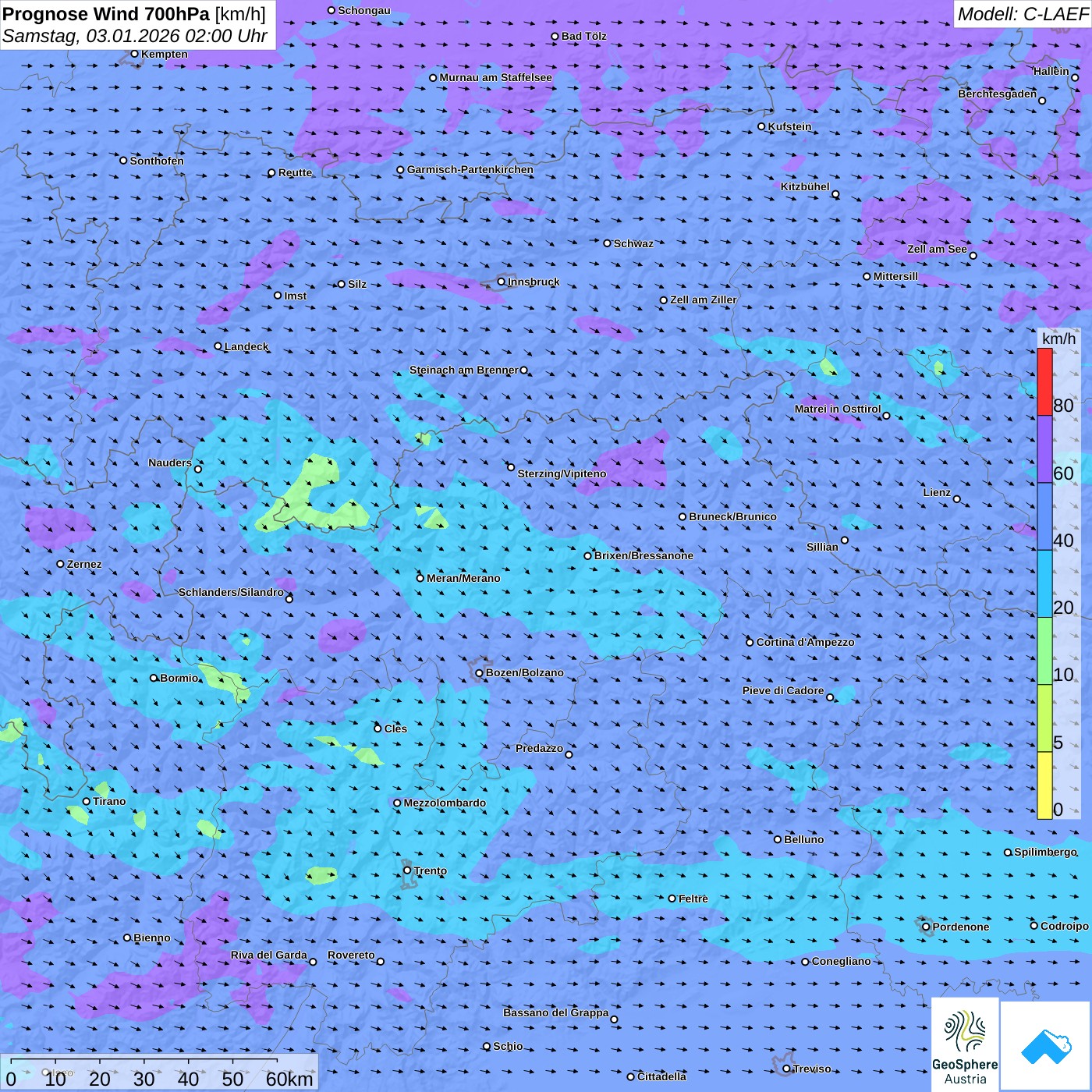Select the Landeck city label
The width and height of the screenshot is (1092, 1092).
[246, 346]
